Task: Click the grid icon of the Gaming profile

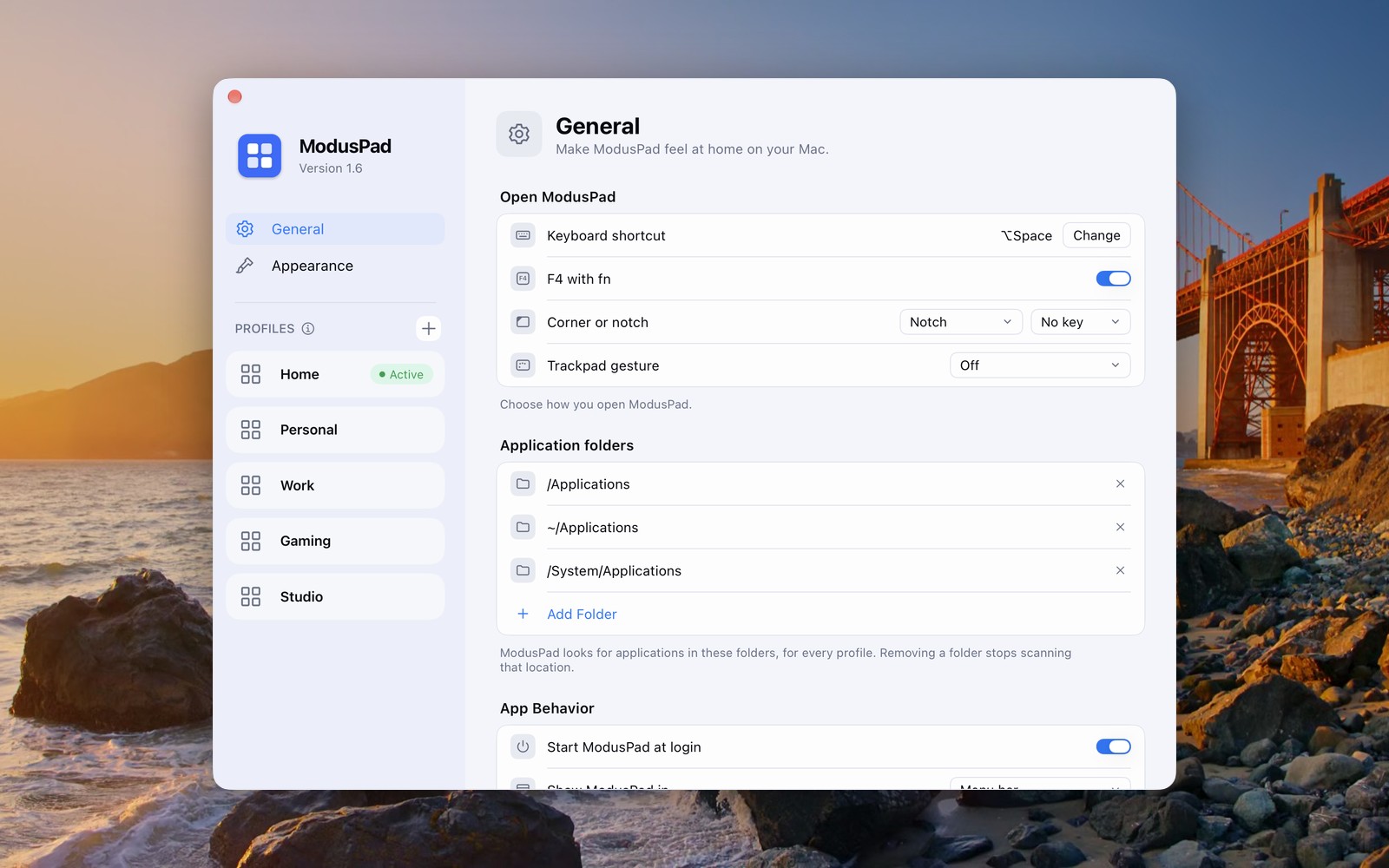Action: click(x=251, y=542)
